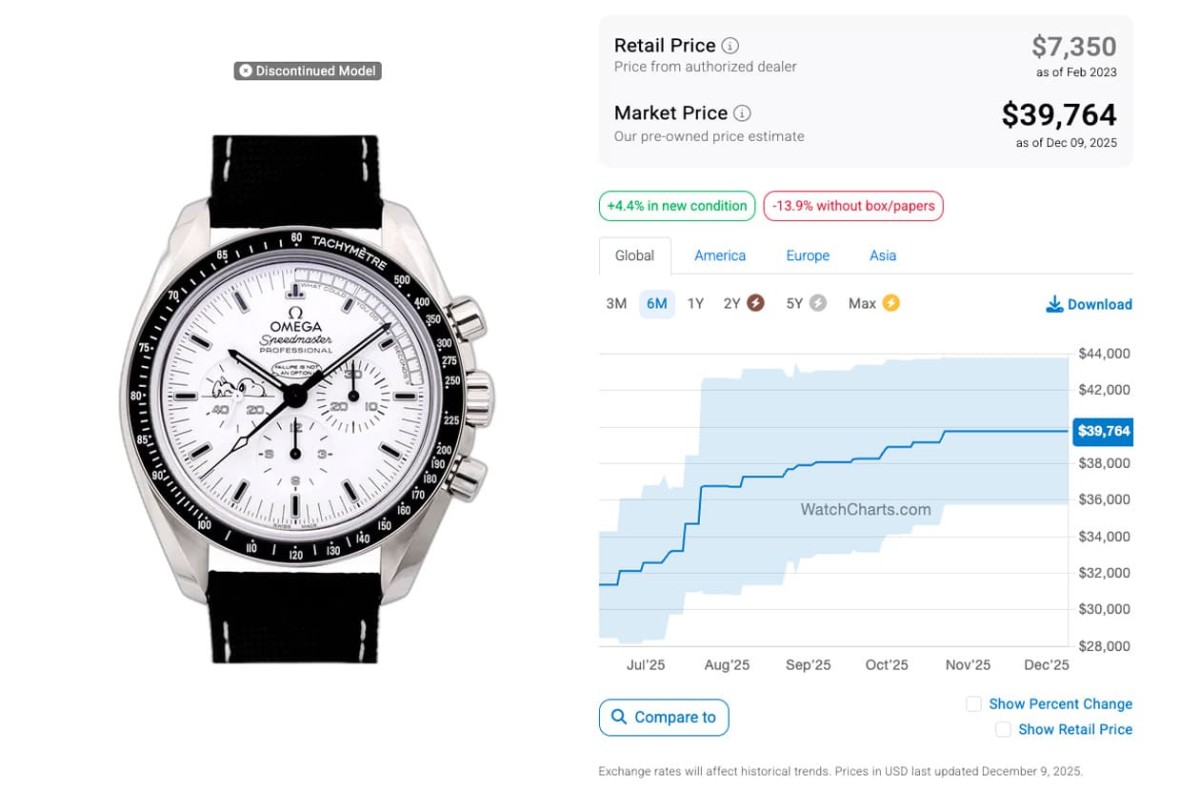Click the 2Y premium lightning icon
Screen dimensions: 1200x794
point(756,303)
